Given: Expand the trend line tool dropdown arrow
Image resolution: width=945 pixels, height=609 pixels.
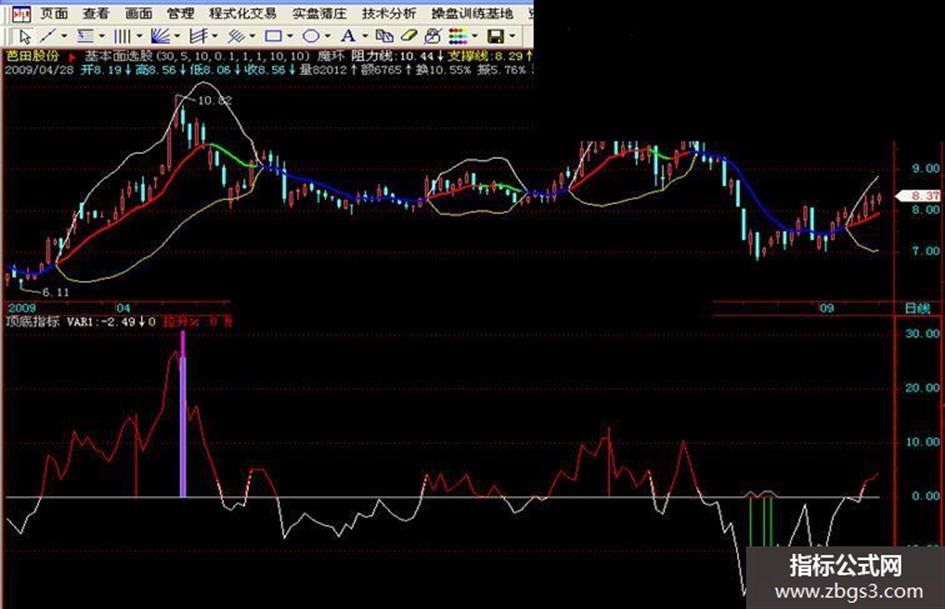Looking at the screenshot, I should 64,37.
